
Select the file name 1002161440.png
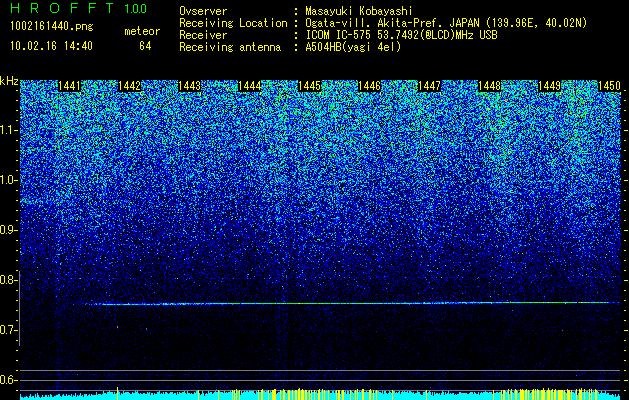(x=52, y=27)
